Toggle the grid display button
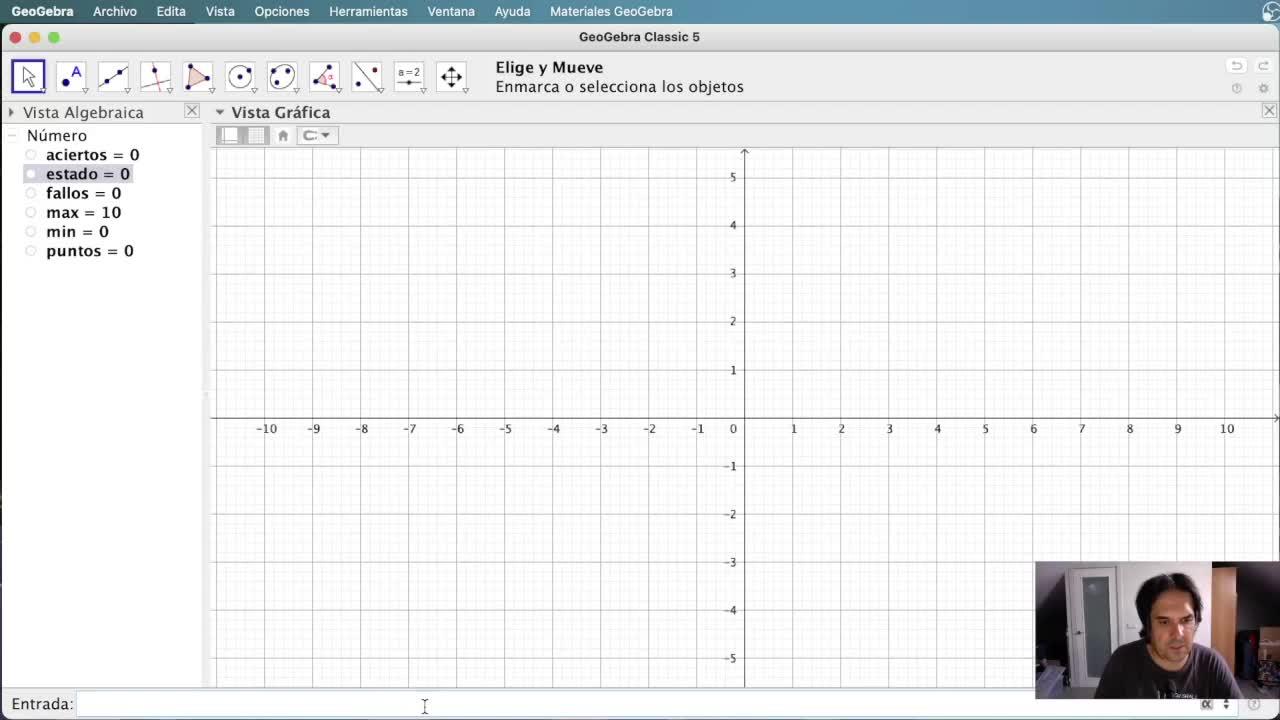Image resolution: width=1280 pixels, height=720 pixels. click(257, 136)
